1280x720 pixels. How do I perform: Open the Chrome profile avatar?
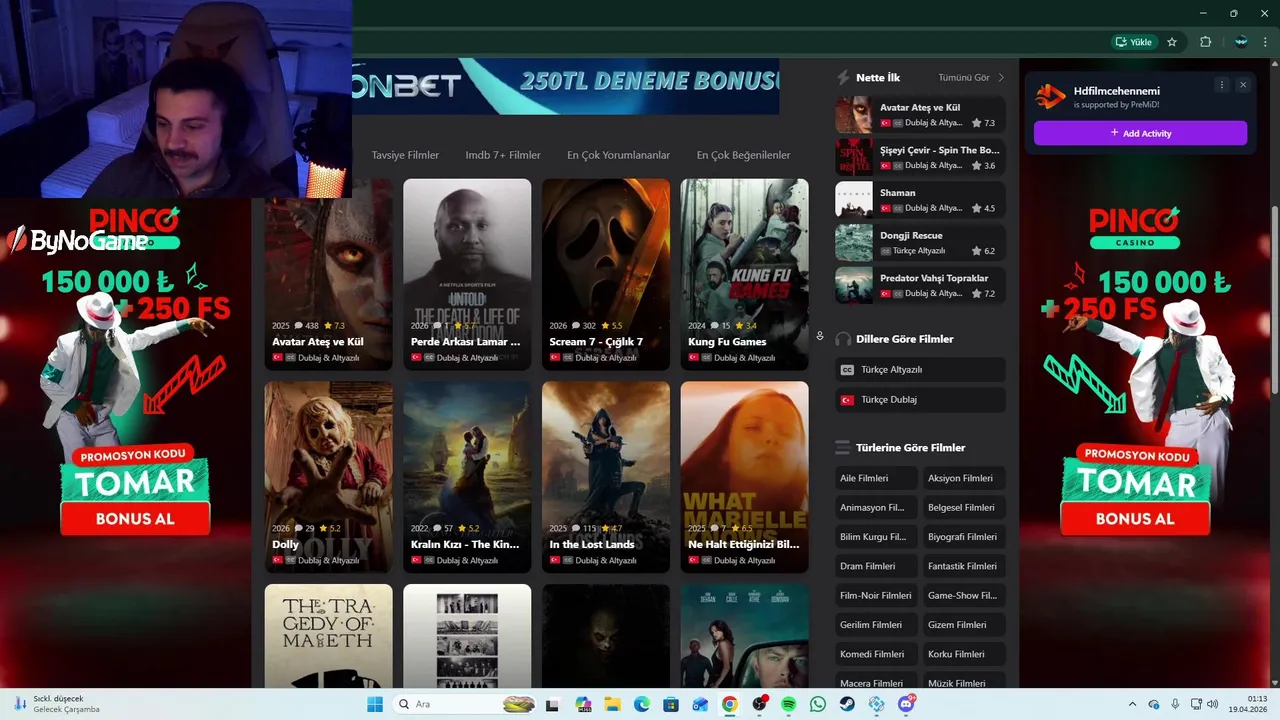coord(1241,42)
